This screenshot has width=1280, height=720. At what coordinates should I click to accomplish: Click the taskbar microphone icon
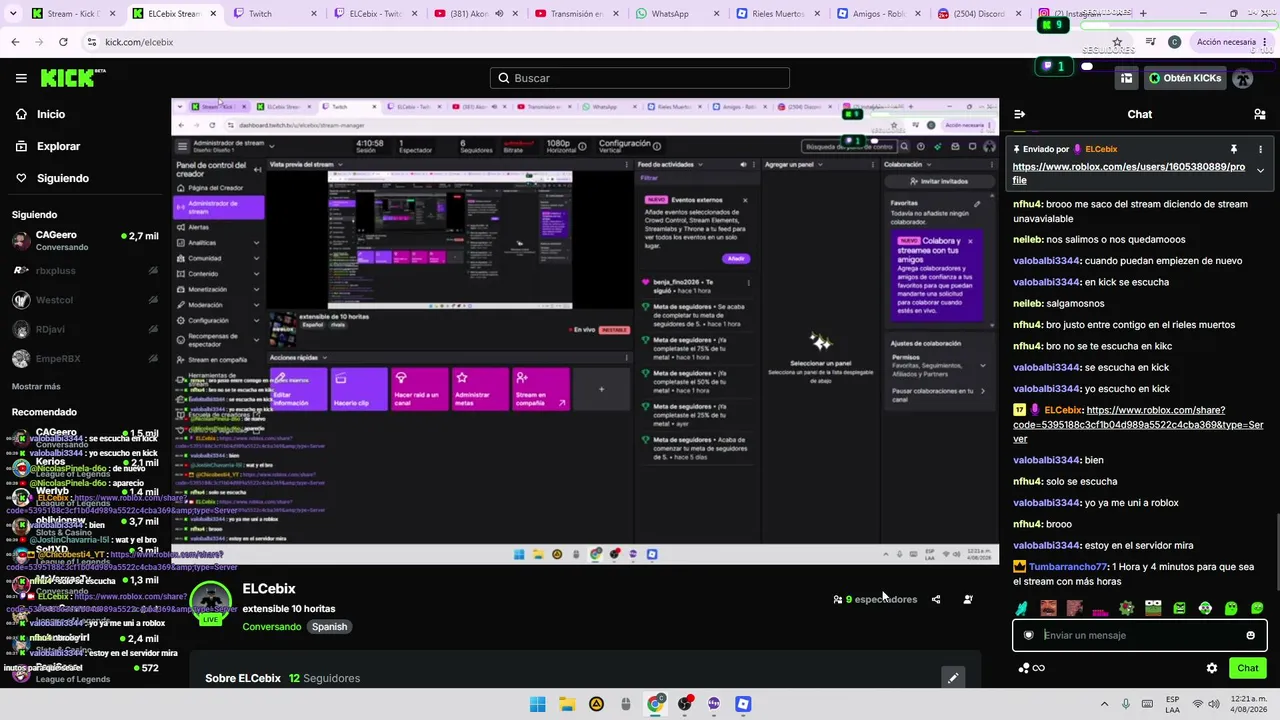[x=1127, y=704]
